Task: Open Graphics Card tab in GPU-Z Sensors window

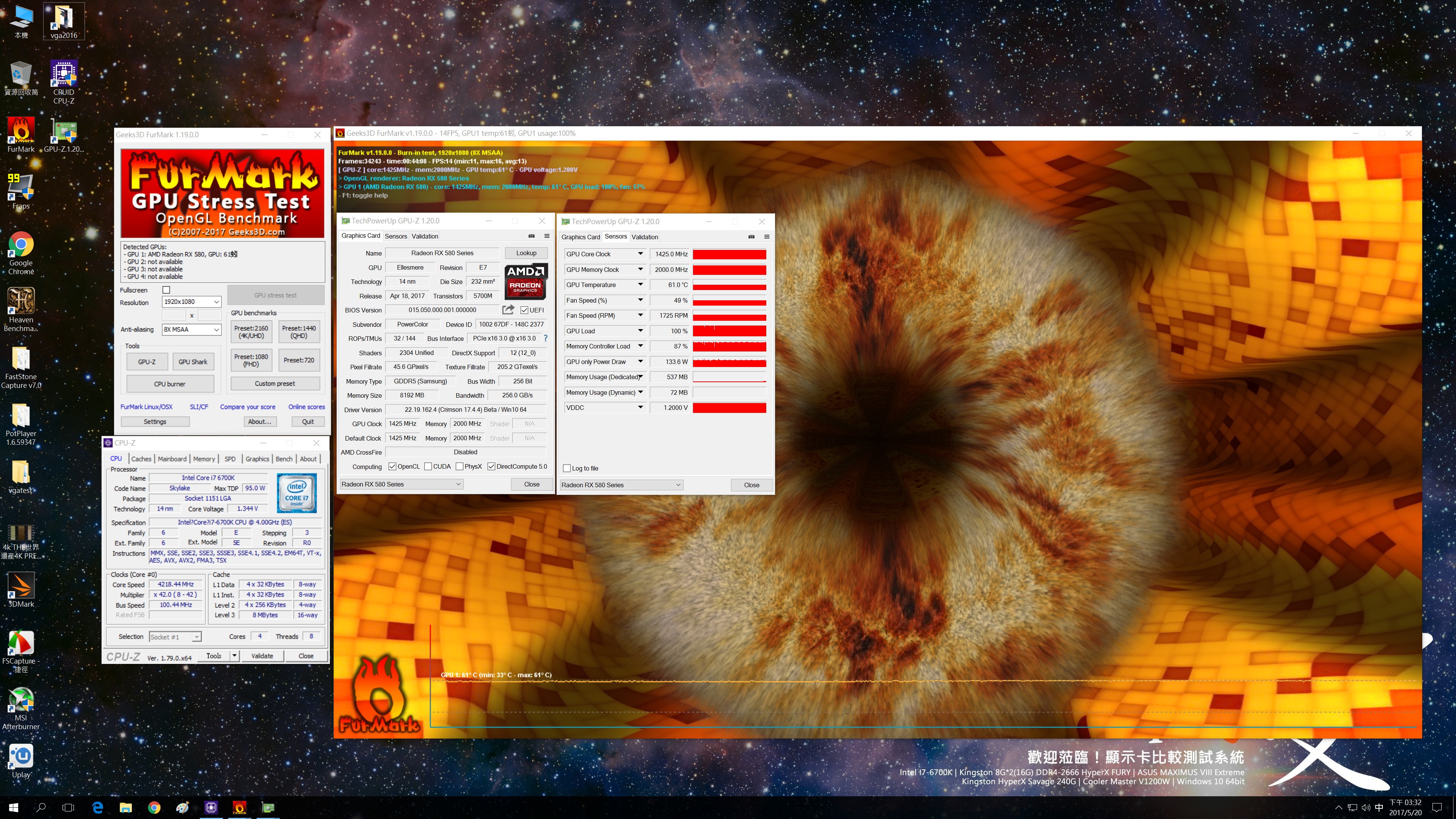Action: coord(581,237)
